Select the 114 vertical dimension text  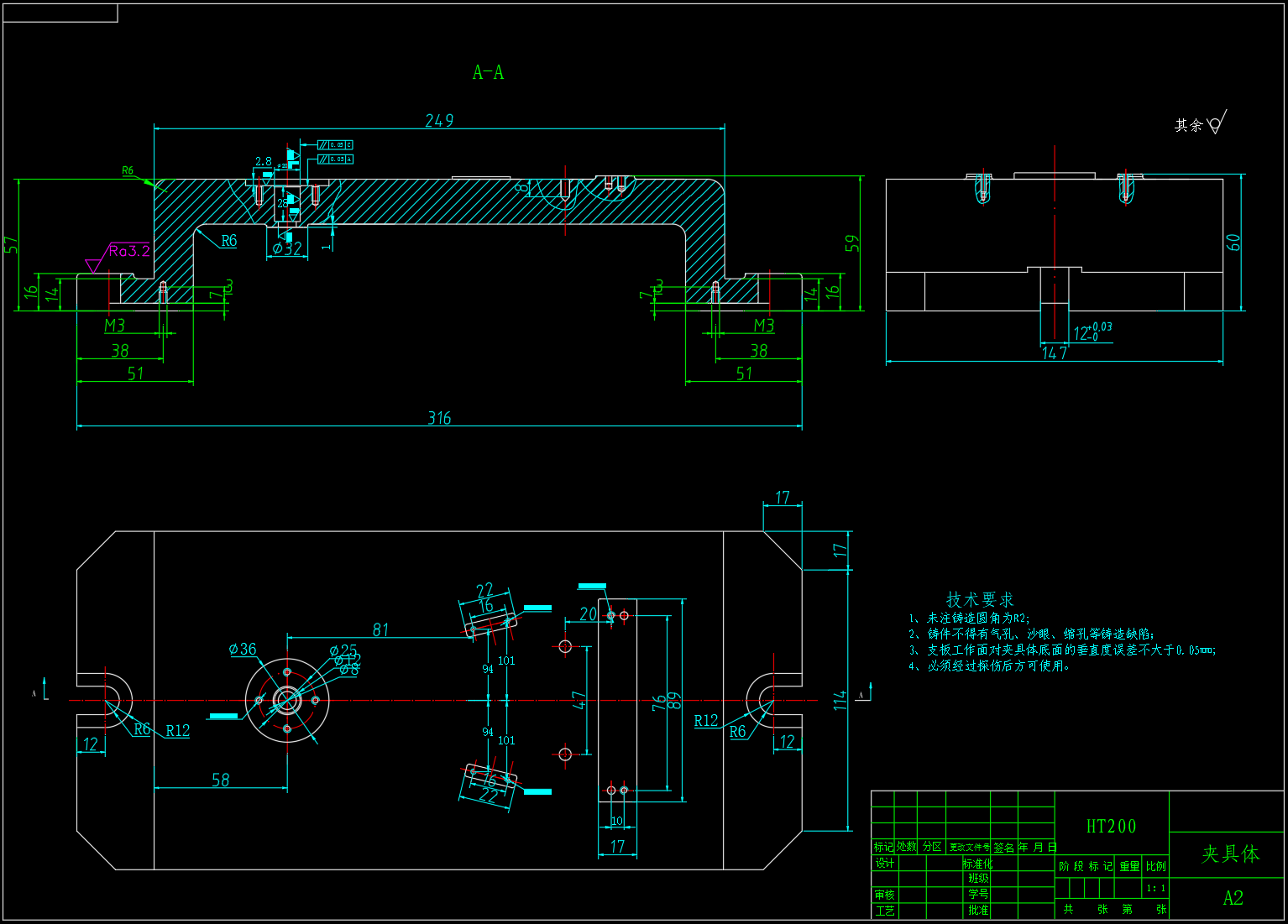(x=840, y=700)
